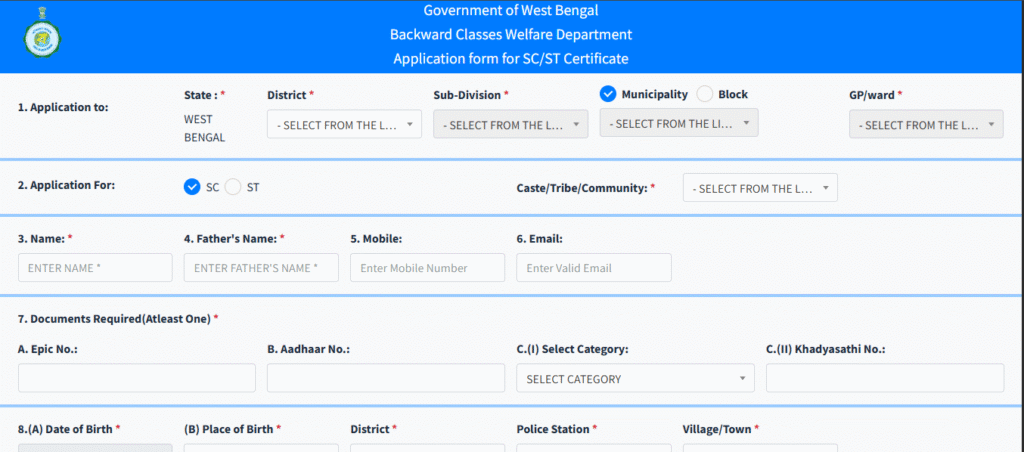Open the Sub-Division dropdown list
The width and height of the screenshot is (1024, 452).
(x=511, y=124)
